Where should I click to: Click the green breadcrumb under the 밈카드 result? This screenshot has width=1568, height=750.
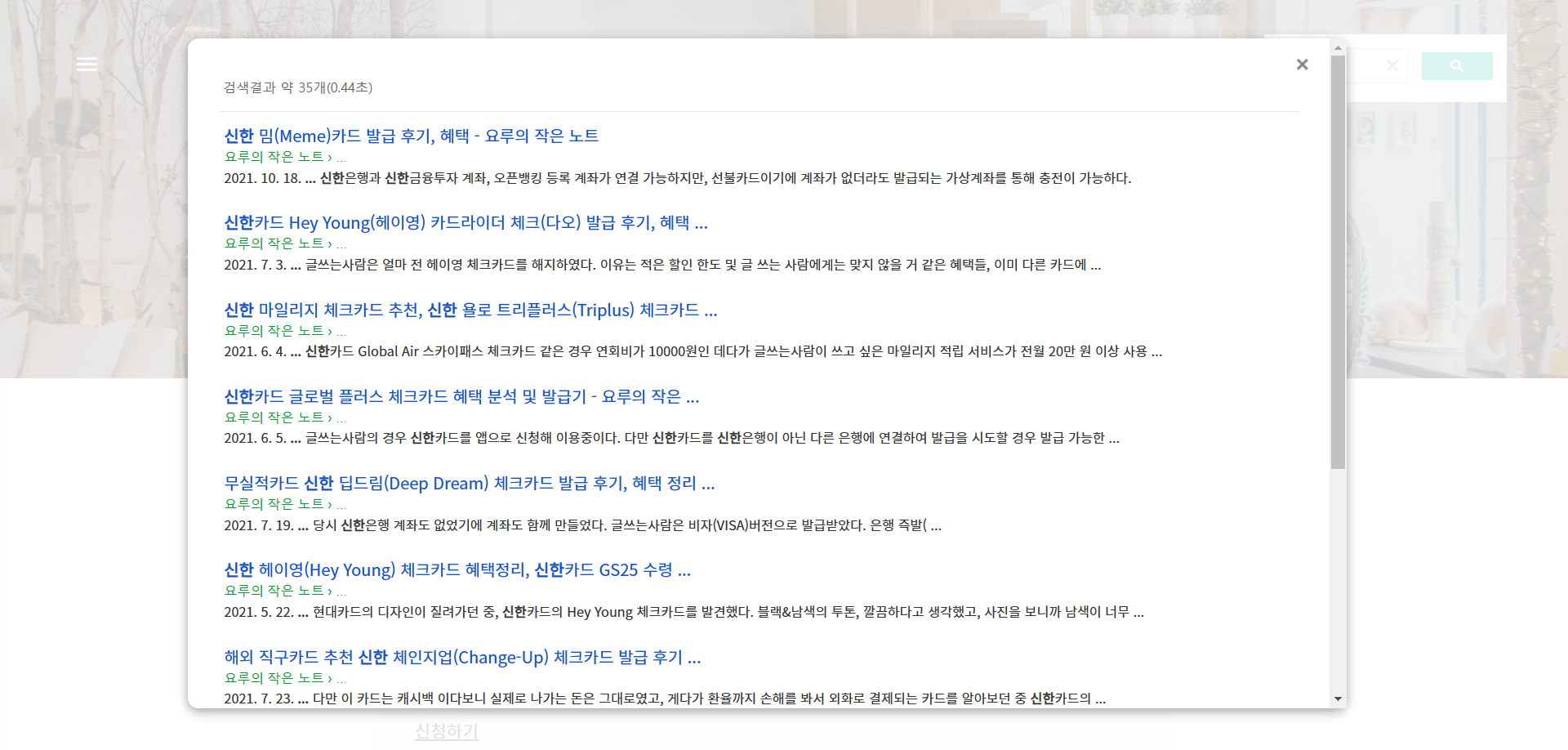click(x=285, y=157)
